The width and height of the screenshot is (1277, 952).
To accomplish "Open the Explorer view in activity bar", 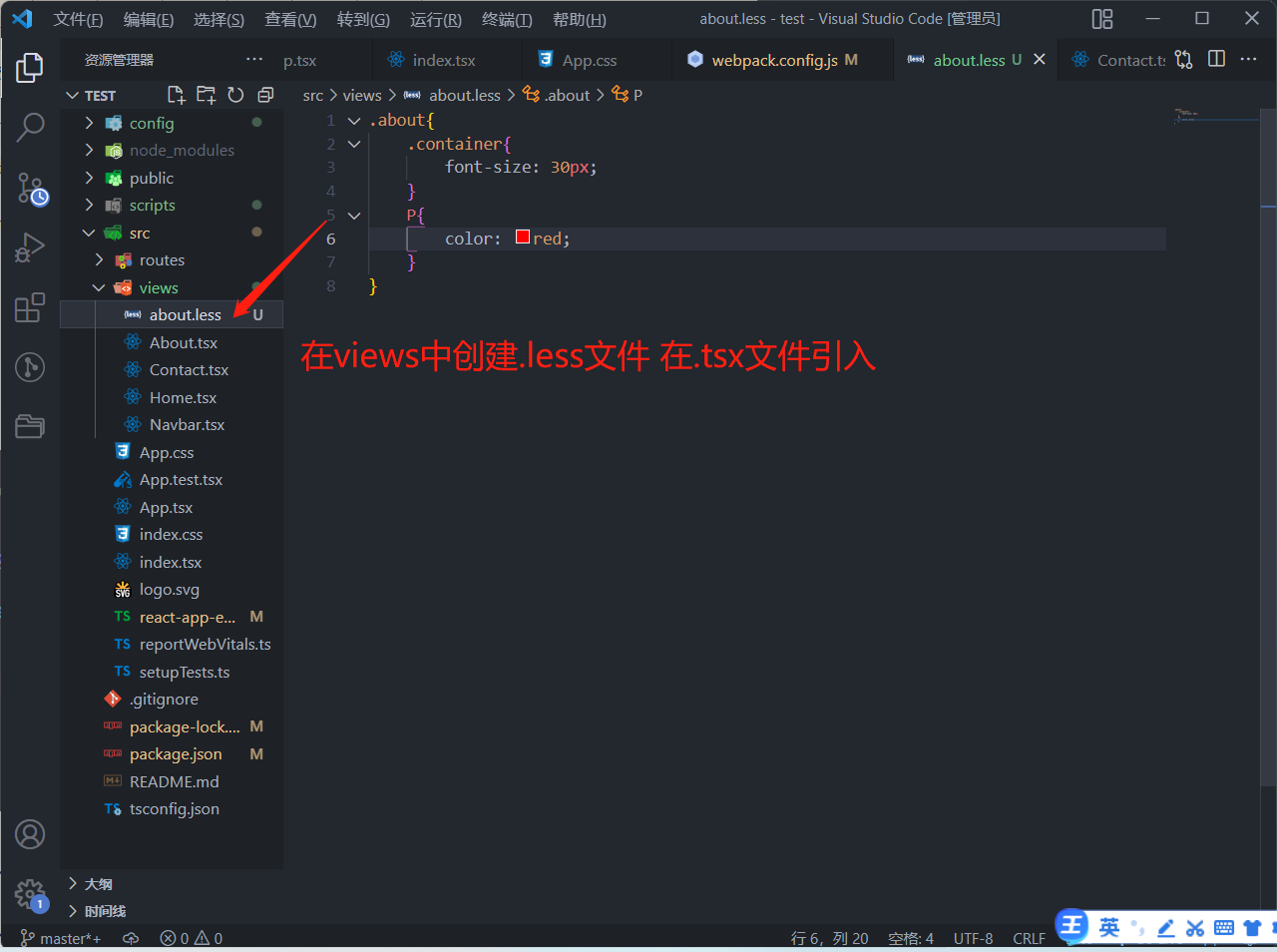I will 30,68.
